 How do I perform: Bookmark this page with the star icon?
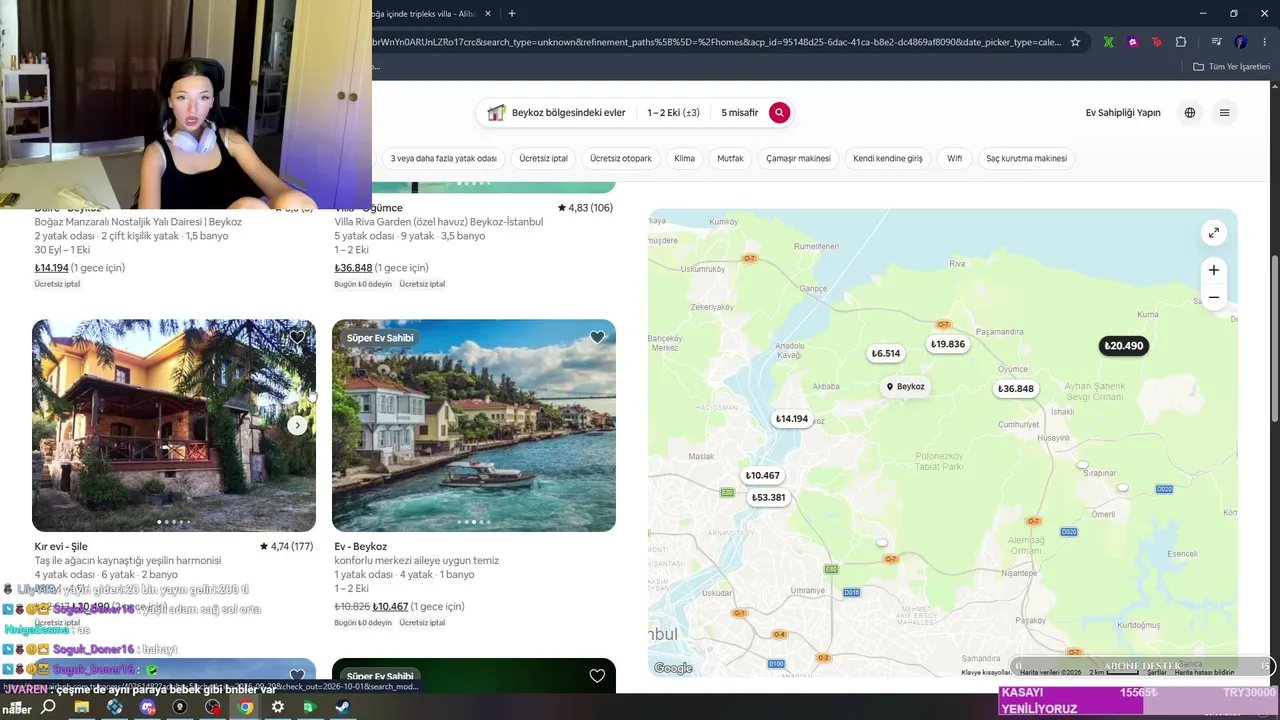[x=1075, y=42]
